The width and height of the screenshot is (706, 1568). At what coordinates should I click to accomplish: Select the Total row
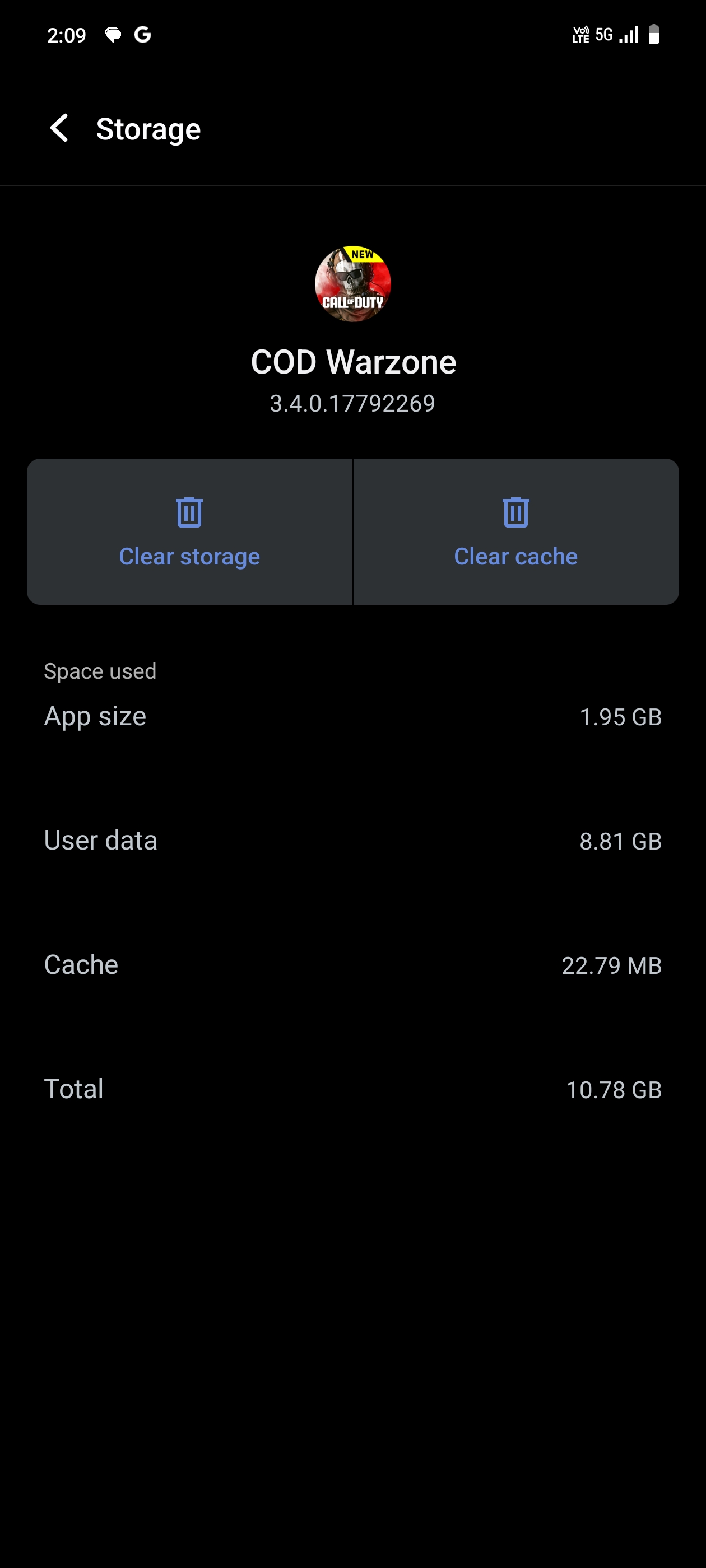352,1089
